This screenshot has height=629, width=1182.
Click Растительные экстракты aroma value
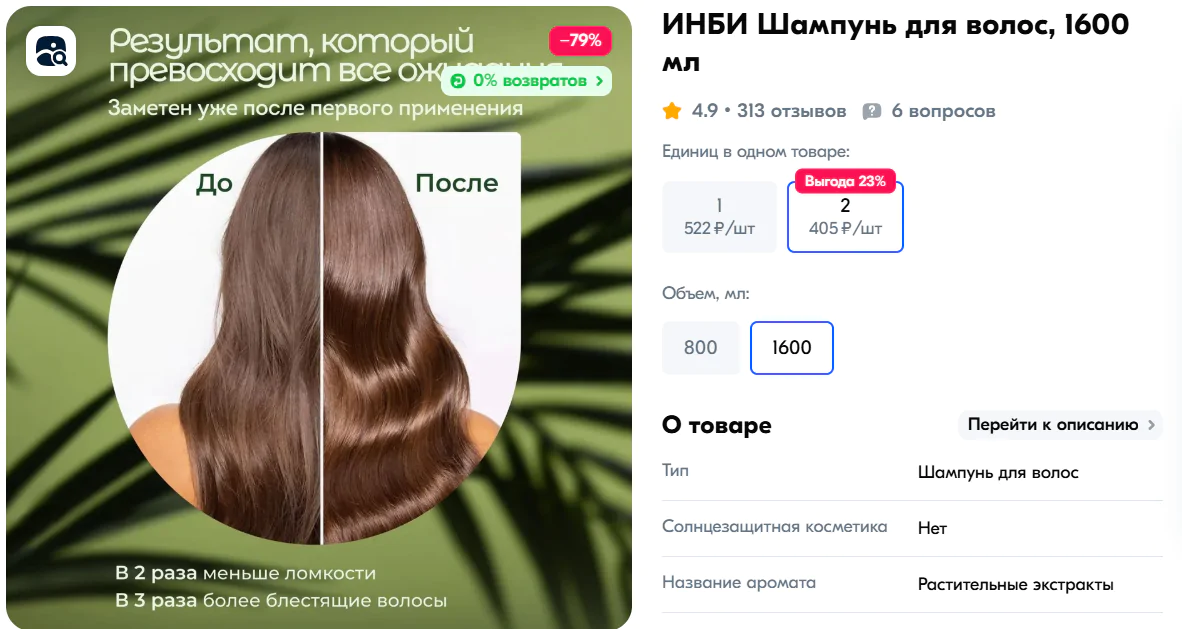[x=1015, y=585]
